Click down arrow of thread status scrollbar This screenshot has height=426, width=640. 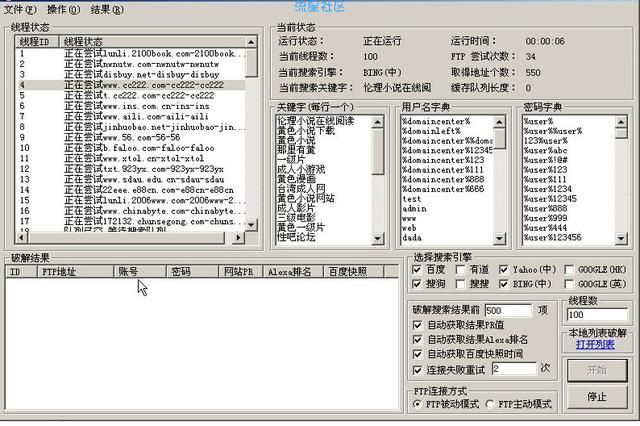click(x=251, y=224)
